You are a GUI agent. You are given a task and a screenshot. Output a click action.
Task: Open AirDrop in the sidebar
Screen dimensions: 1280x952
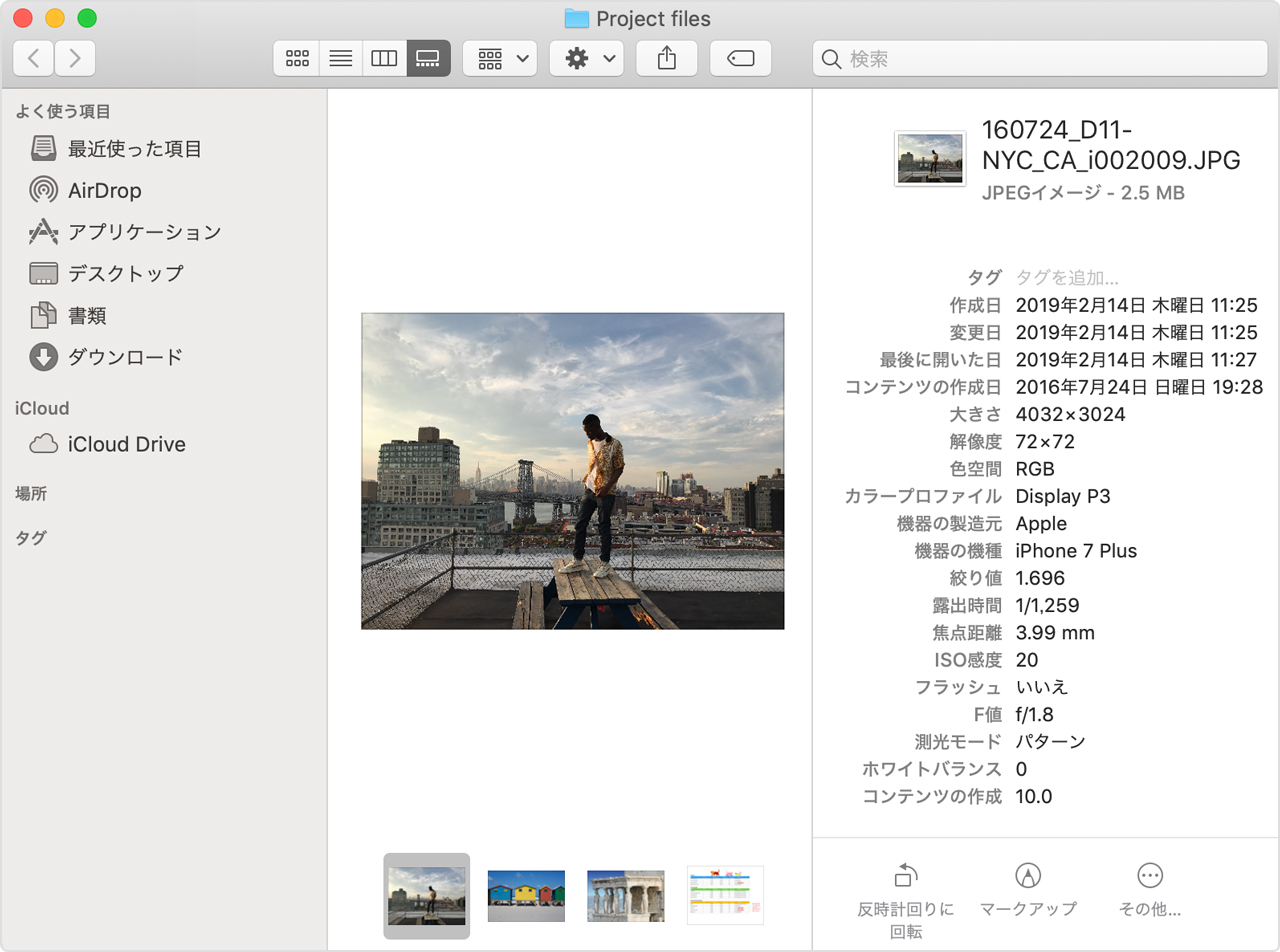click(x=104, y=190)
